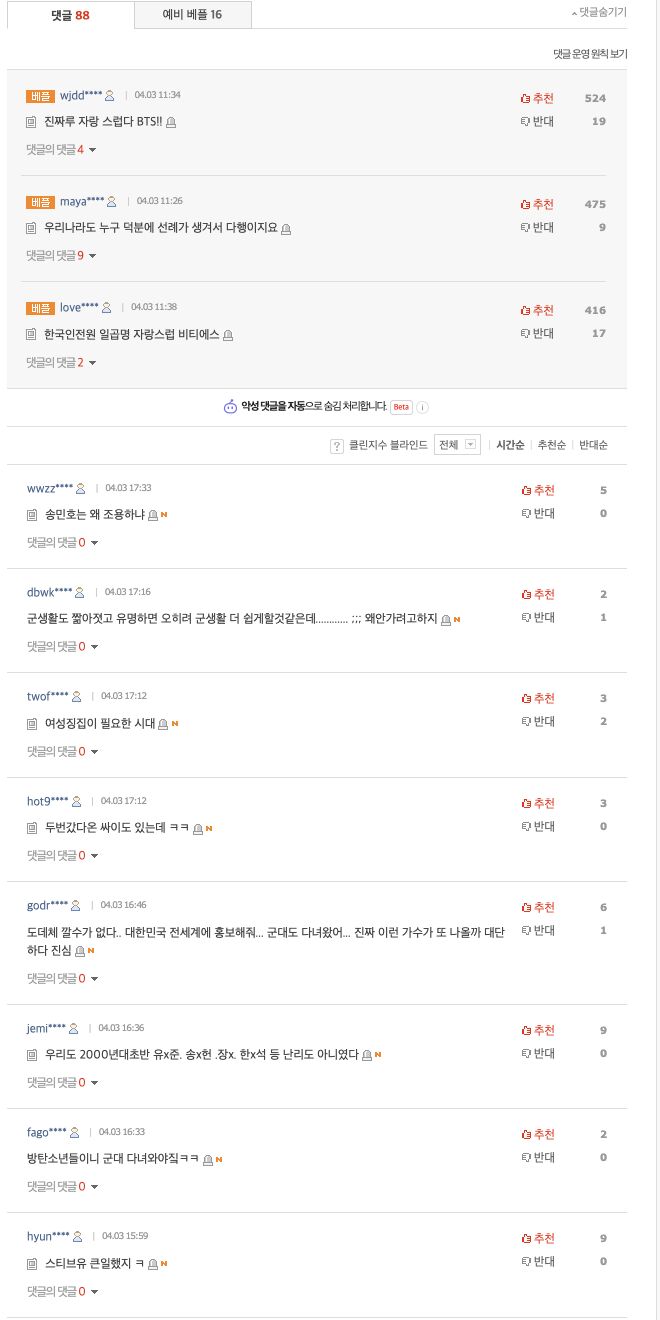Switch to the 예비 베플 16 tab
Viewport: 660px width, 1320px height.
(x=192, y=15)
